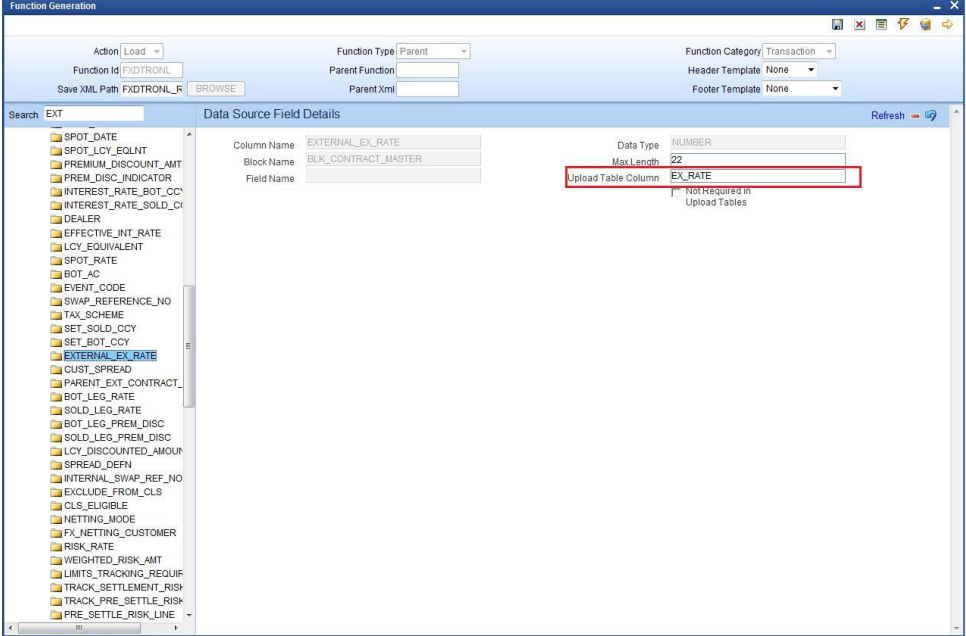This screenshot has width=966, height=636.
Task: Click folder icon of NETTING_MODE
Action: [56, 519]
